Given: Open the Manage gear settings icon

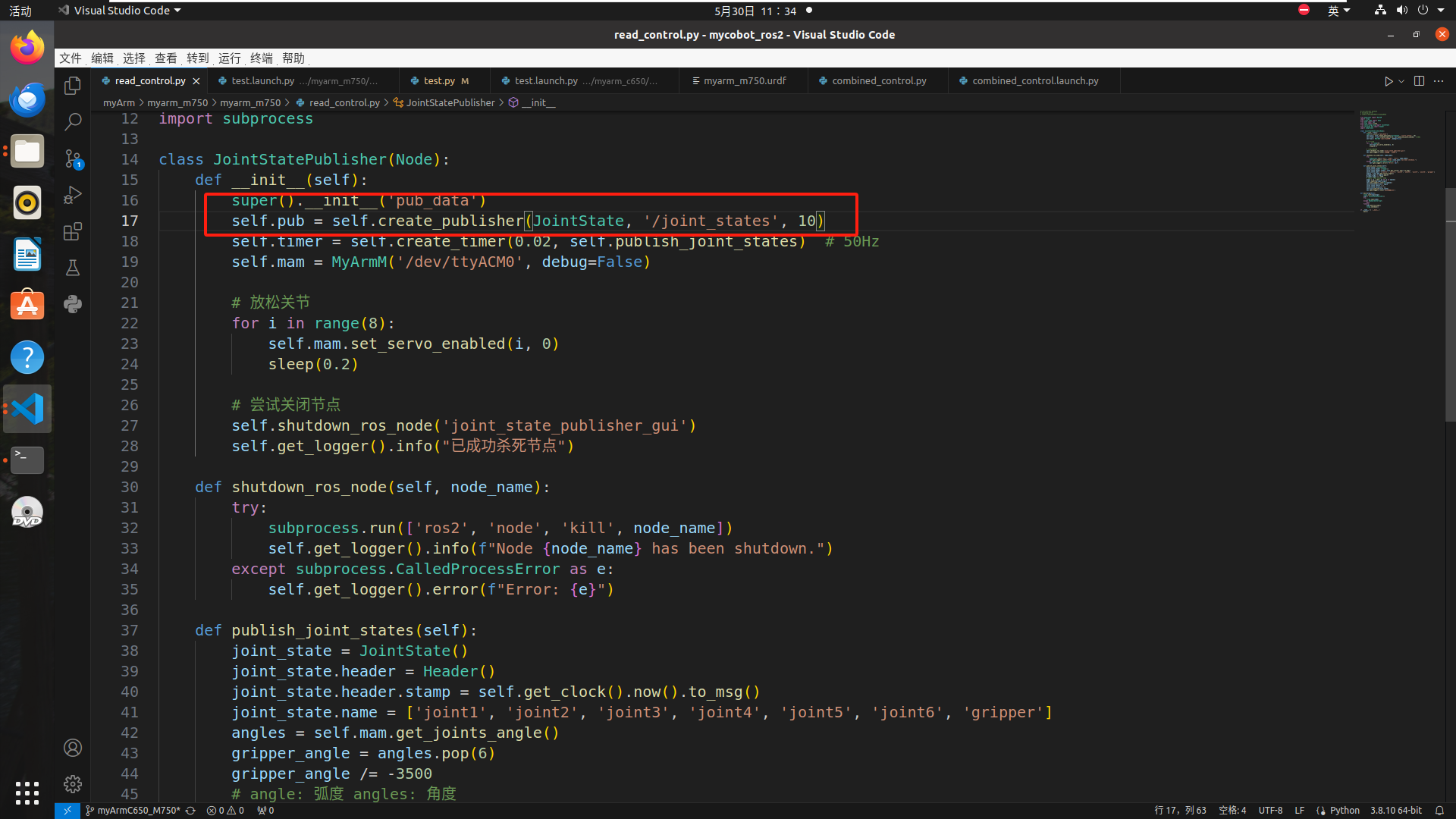Looking at the screenshot, I should 73,783.
